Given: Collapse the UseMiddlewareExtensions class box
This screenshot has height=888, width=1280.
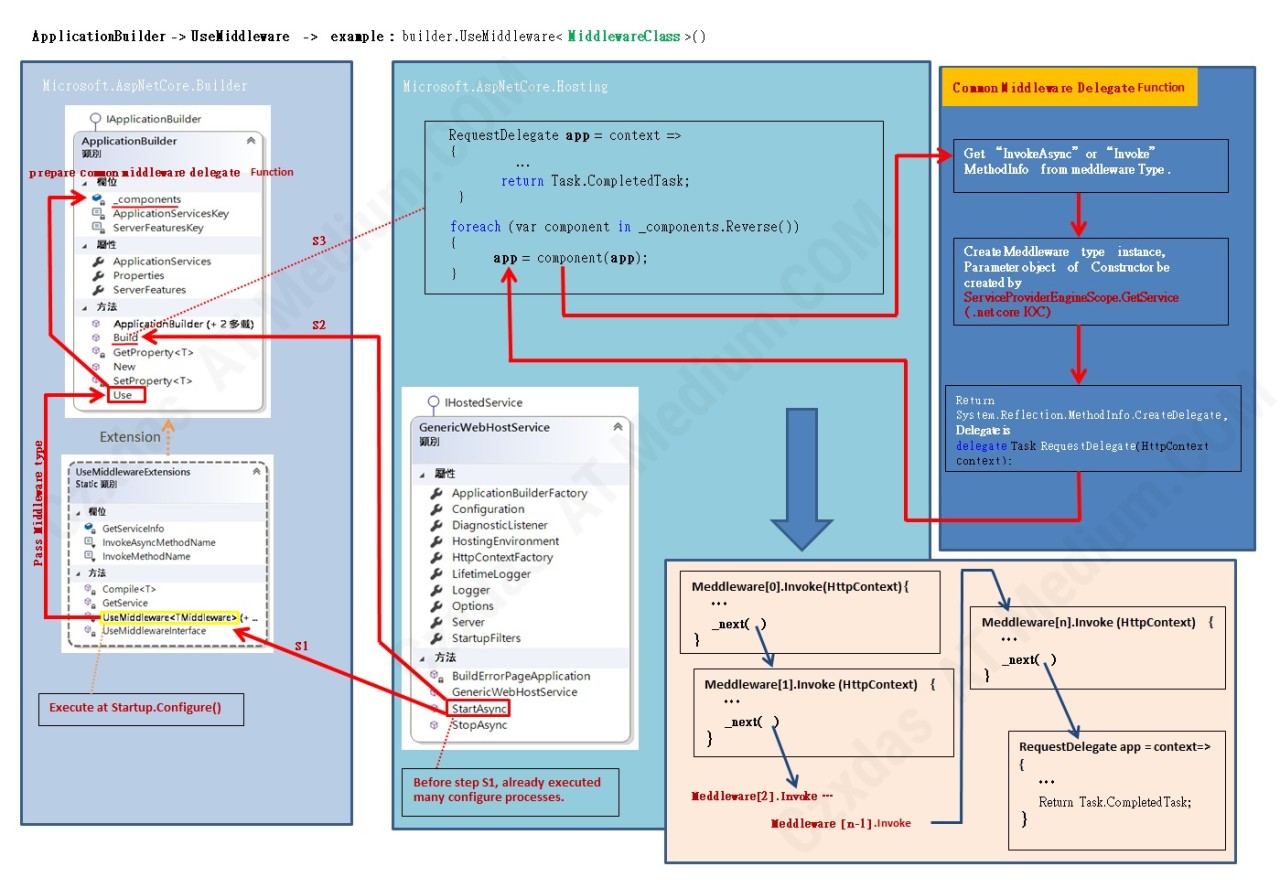Looking at the screenshot, I should pyautogui.click(x=257, y=471).
